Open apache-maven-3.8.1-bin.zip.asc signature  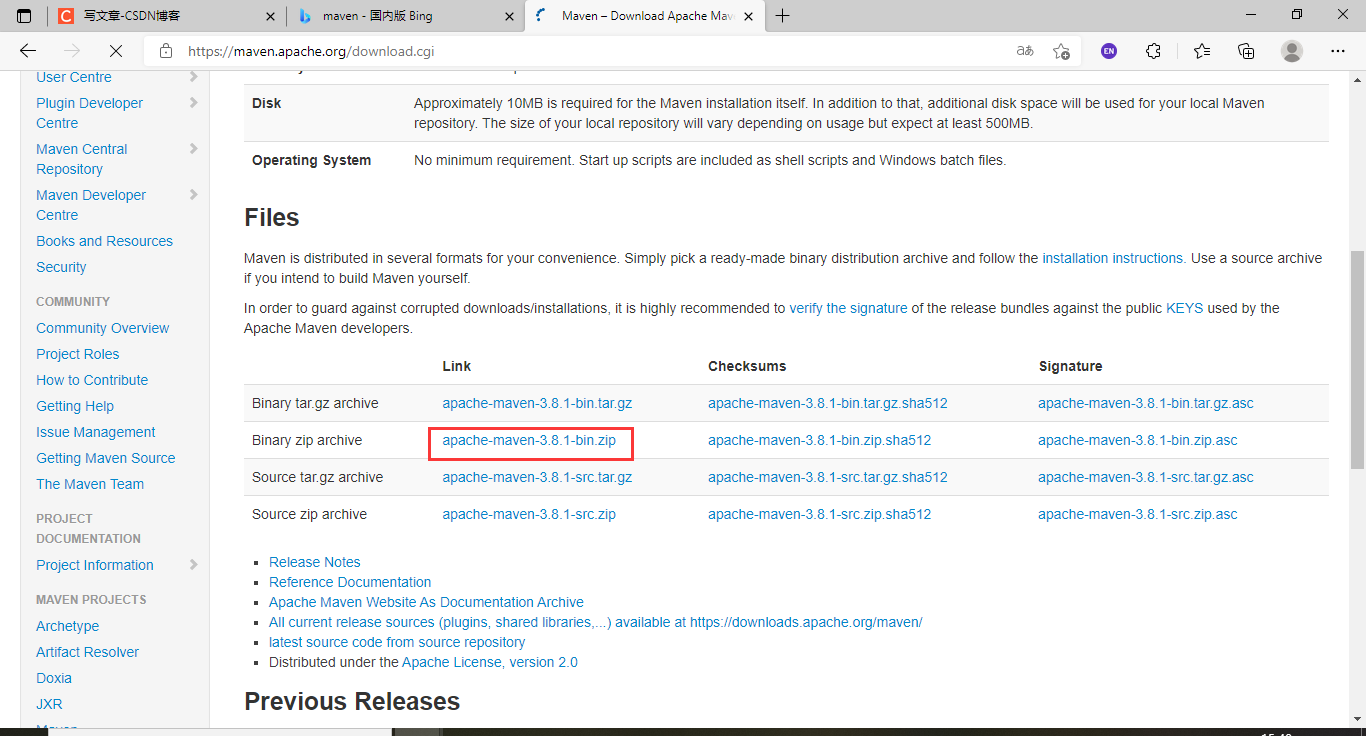[x=1138, y=440]
